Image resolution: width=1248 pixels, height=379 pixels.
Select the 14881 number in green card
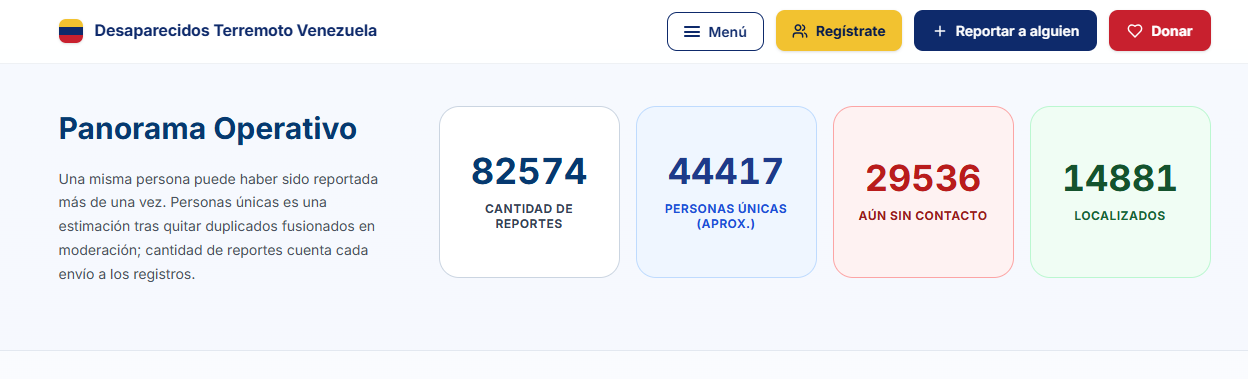coord(1120,178)
